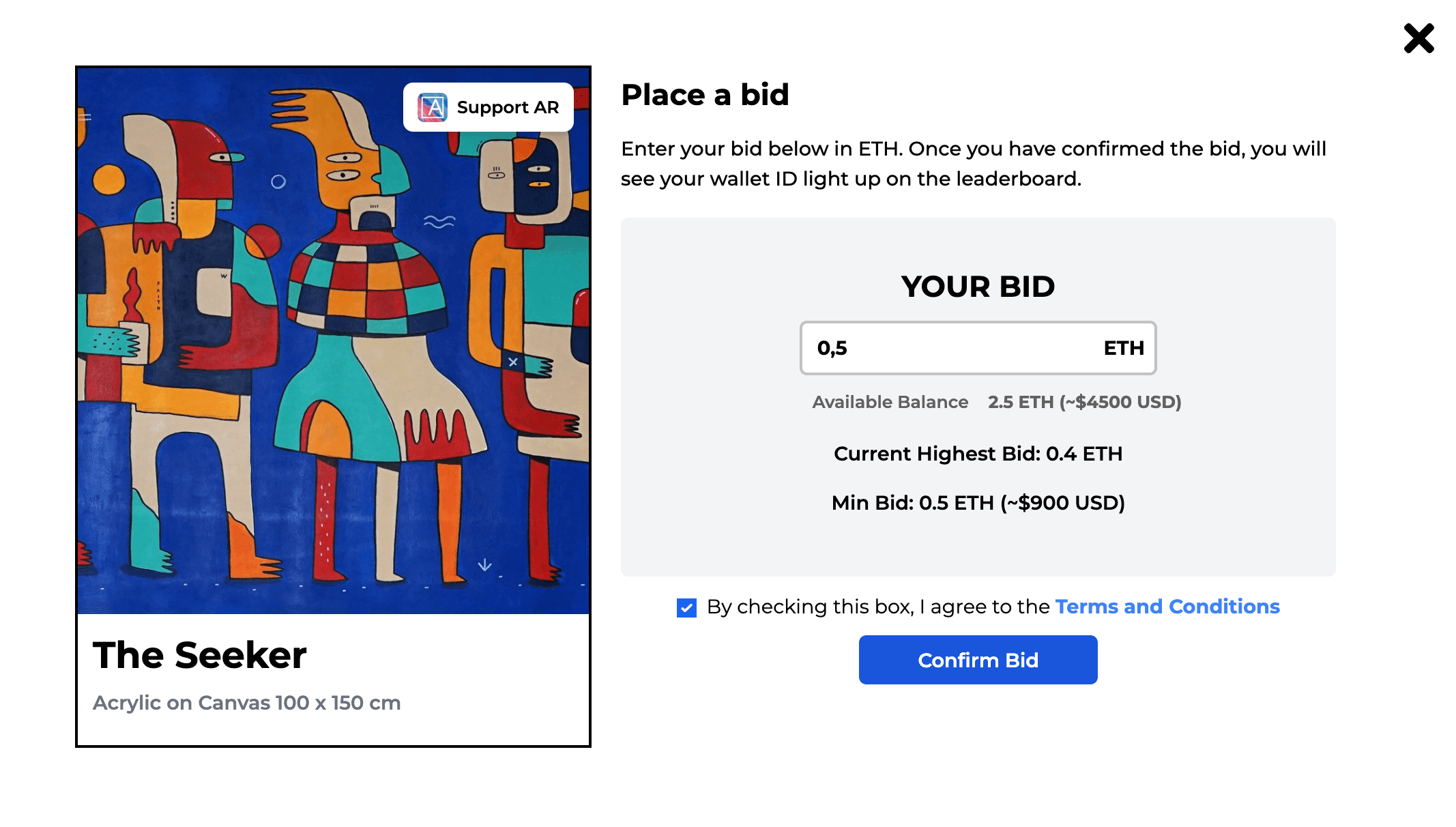Click the ETH currency label in bid box
1456x827 pixels.
tap(1125, 348)
